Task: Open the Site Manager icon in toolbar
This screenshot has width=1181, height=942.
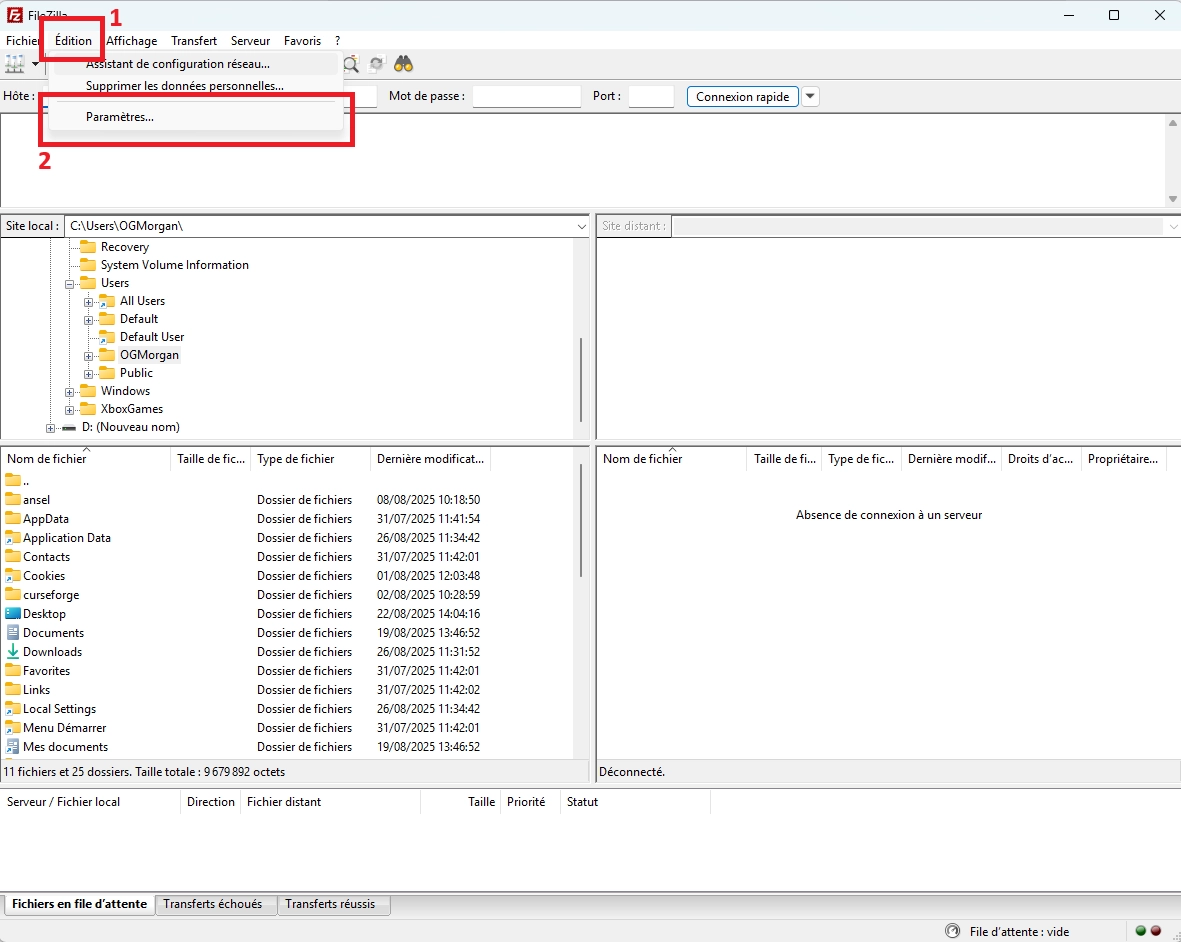Action: (14, 64)
